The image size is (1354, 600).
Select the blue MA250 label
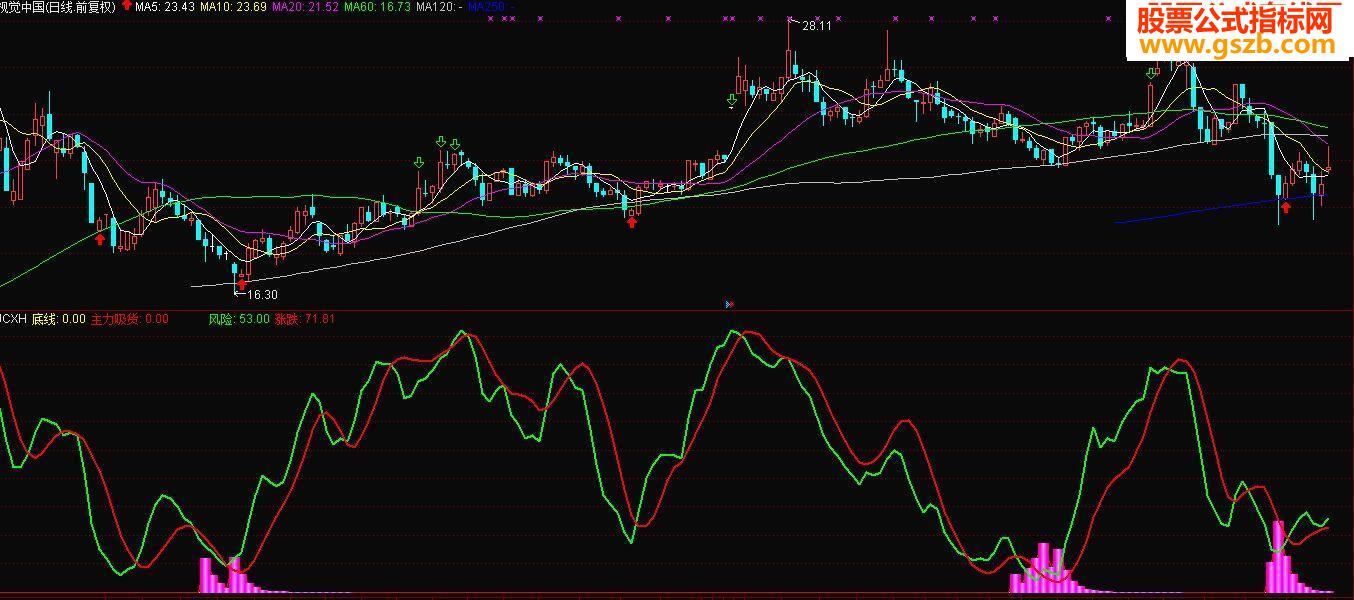tap(491, 7)
